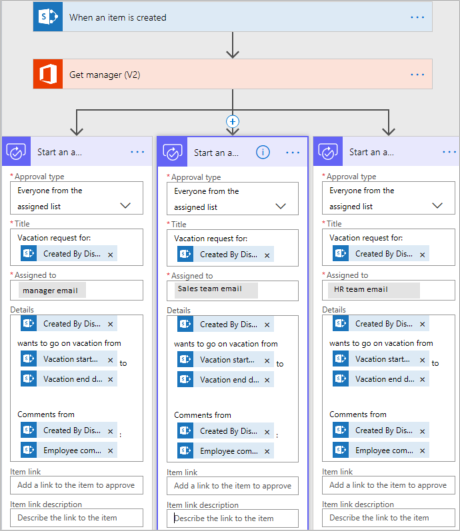Open the ellipsis menu for Get manager (V2)
Image resolution: width=460 pixels, height=531 pixels.
pyautogui.click(x=417, y=75)
